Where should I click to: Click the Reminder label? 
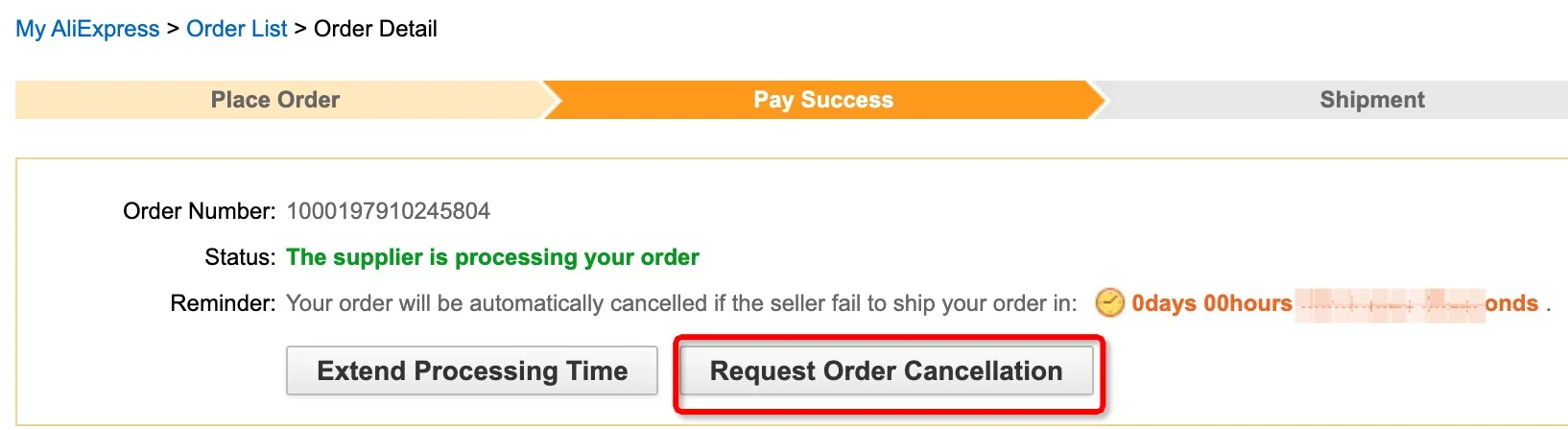click(223, 303)
